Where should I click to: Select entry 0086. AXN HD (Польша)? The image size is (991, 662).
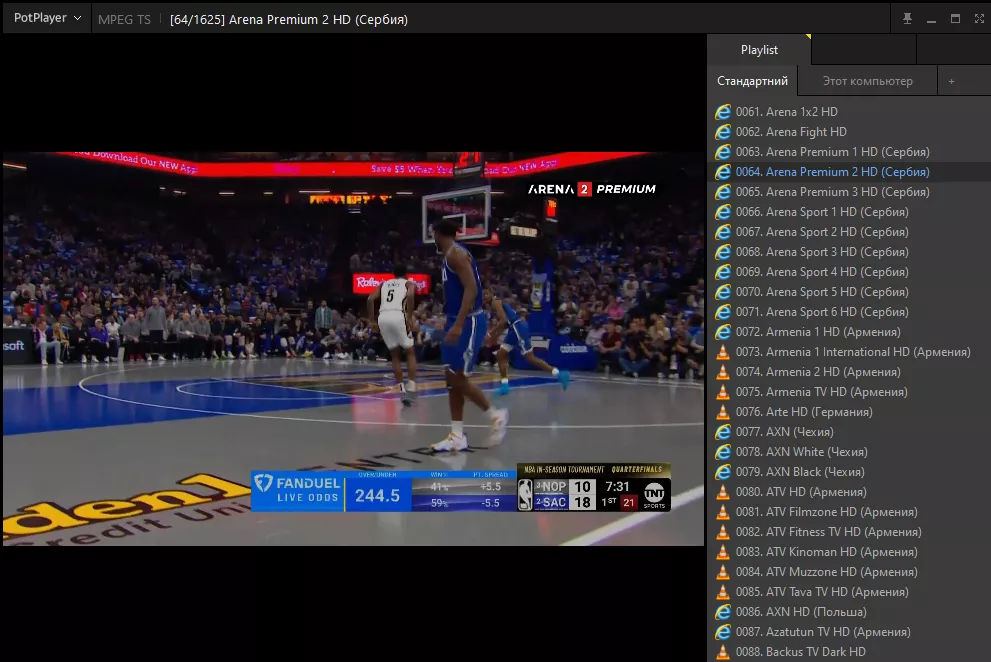[849, 613]
